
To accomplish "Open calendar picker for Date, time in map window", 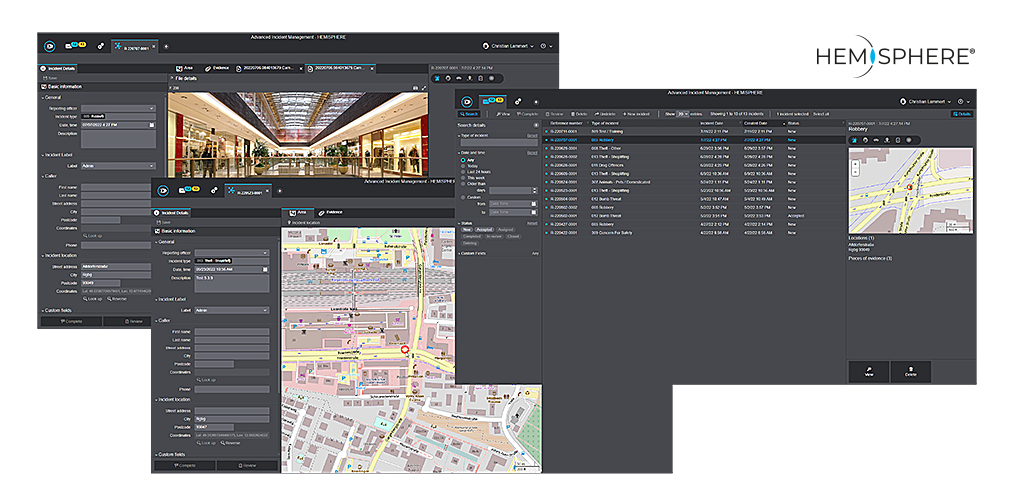I will pyautogui.click(x=265, y=269).
